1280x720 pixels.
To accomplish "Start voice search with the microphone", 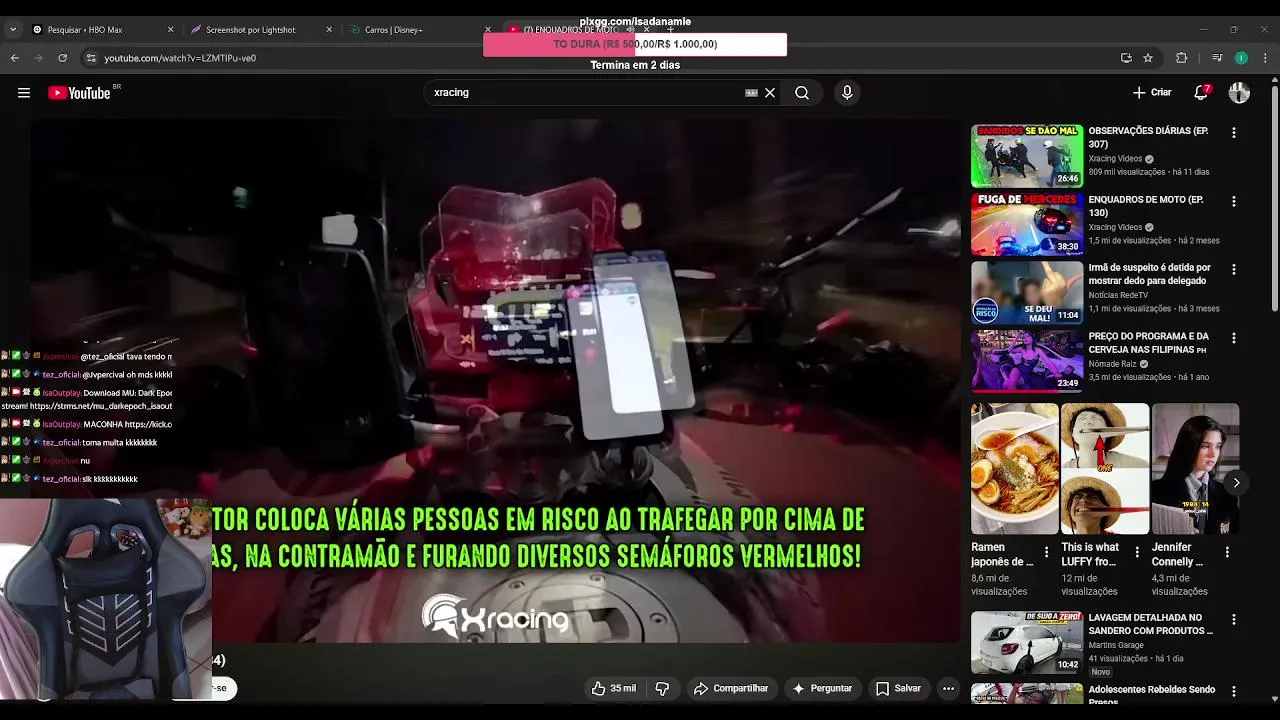I will click(x=847, y=93).
